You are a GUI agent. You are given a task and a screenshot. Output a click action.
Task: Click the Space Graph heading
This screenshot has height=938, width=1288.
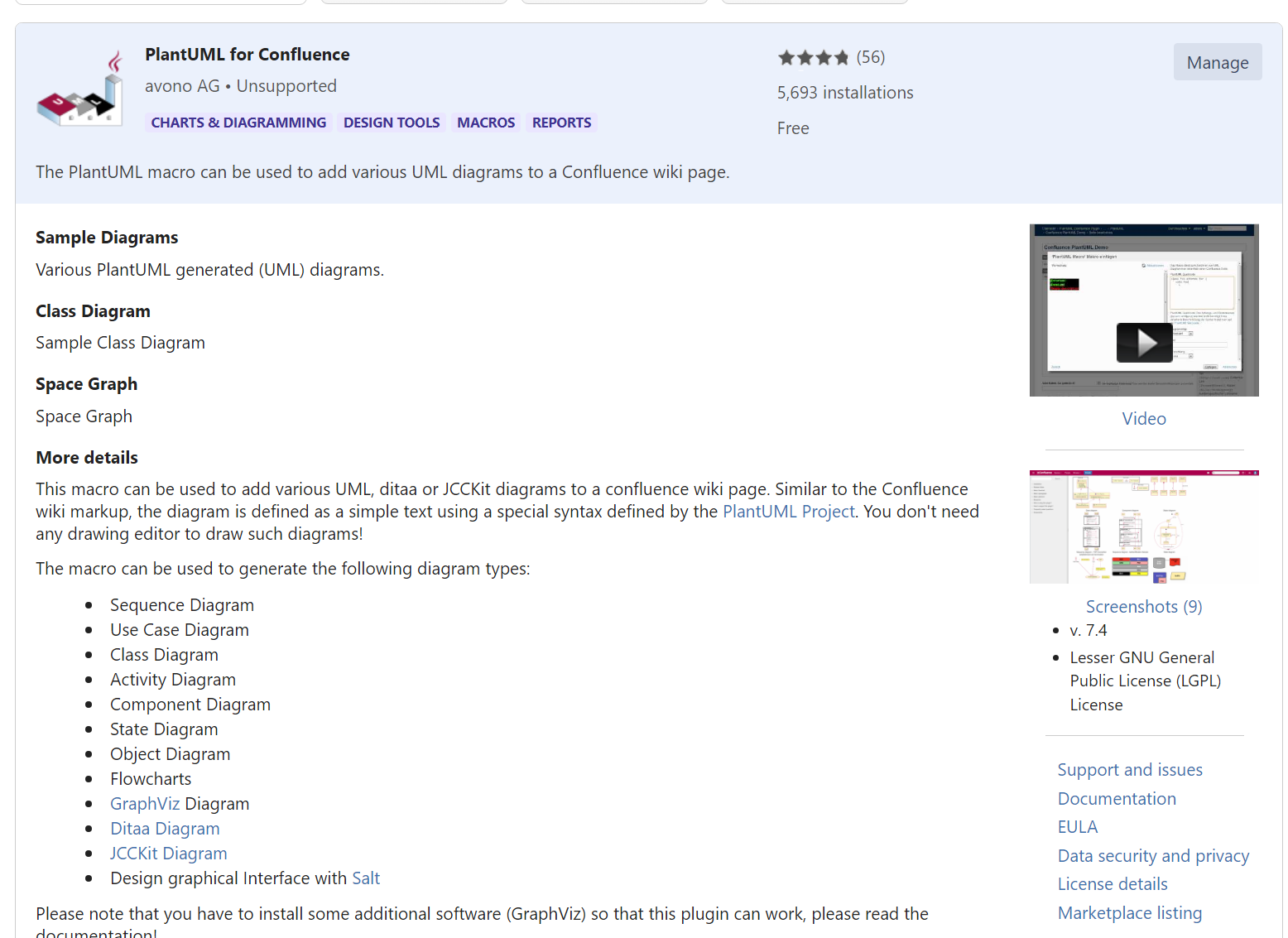(86, 384)
